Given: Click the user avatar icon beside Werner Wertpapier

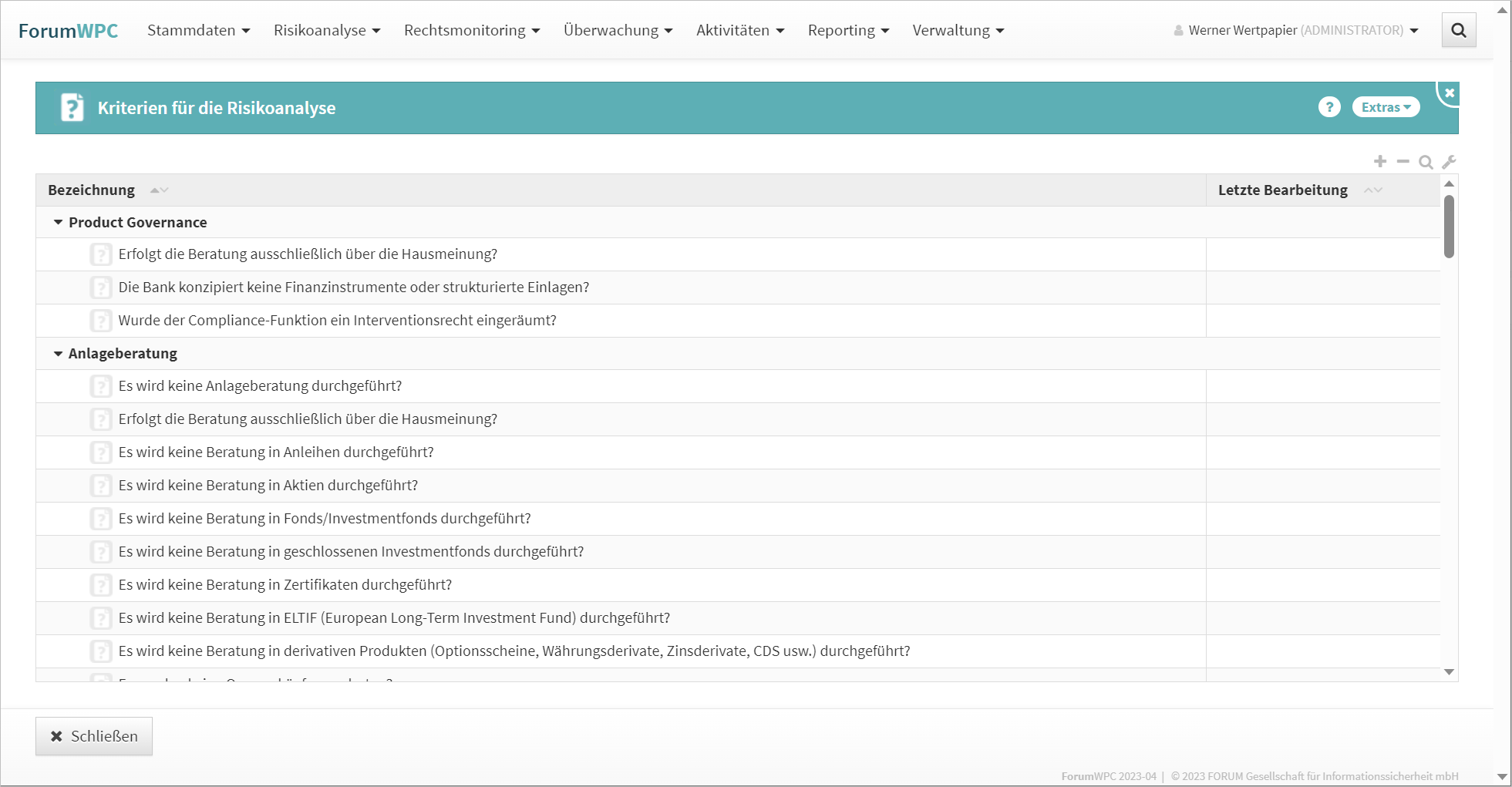Looking at the screenshot, I should (1178, 31).
